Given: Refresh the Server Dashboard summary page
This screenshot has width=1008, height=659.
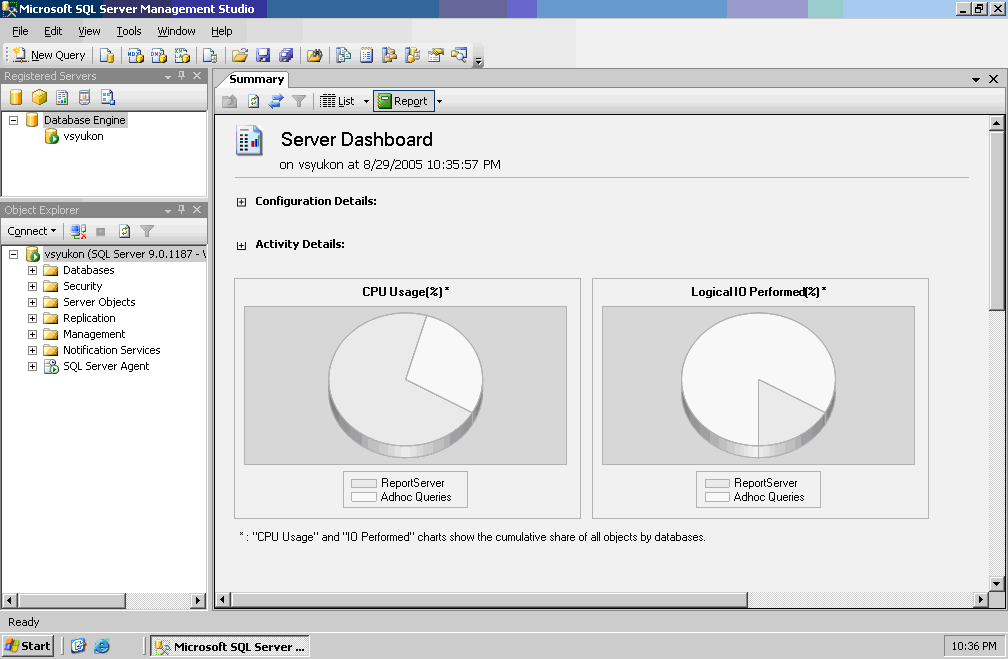Looking at the screenshot, I should point(252,100).
